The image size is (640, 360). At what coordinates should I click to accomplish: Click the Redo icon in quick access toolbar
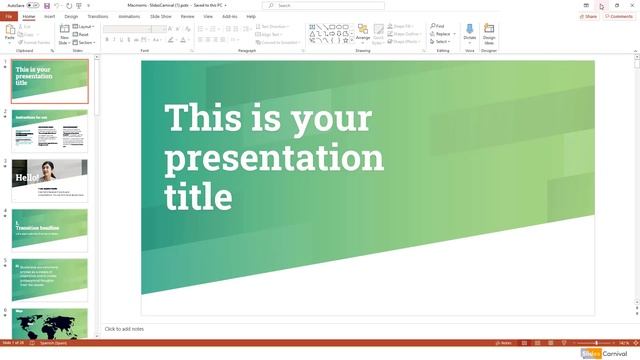[x=69, y=6]
